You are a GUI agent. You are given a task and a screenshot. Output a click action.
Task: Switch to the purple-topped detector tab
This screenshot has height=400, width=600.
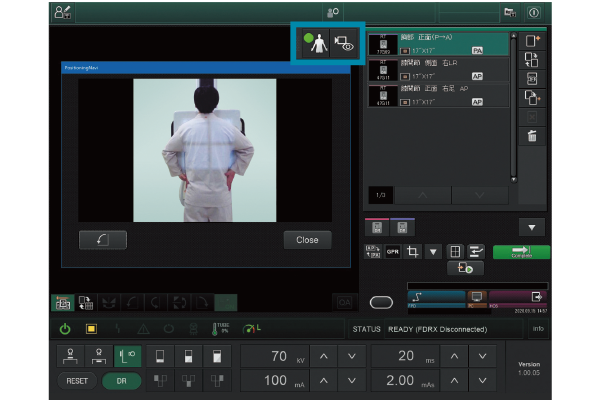click(402, 227)
